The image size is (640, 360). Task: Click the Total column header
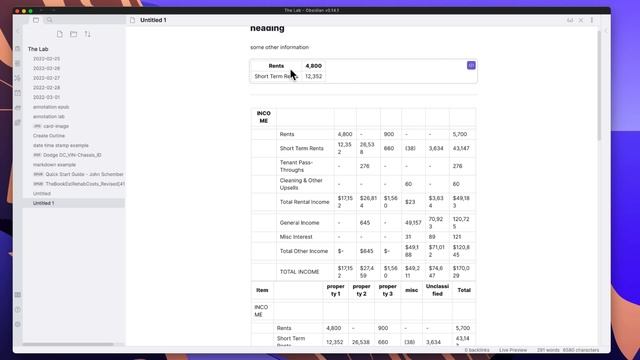click(x=464, y=290)
